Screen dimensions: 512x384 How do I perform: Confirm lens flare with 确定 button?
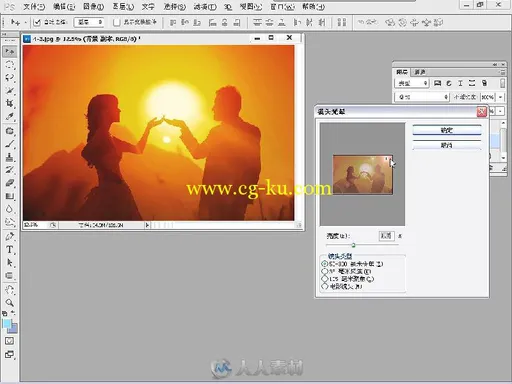point(447,130)
